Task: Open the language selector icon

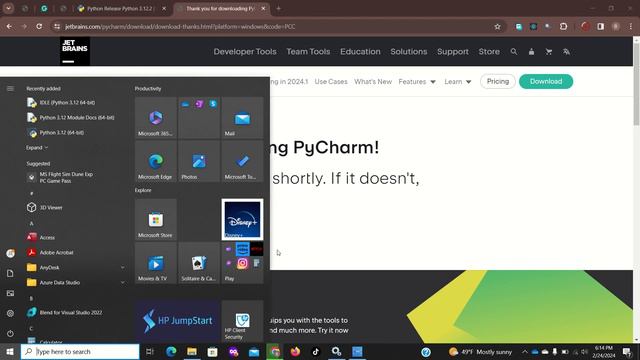Action: [x=566, y=51]
